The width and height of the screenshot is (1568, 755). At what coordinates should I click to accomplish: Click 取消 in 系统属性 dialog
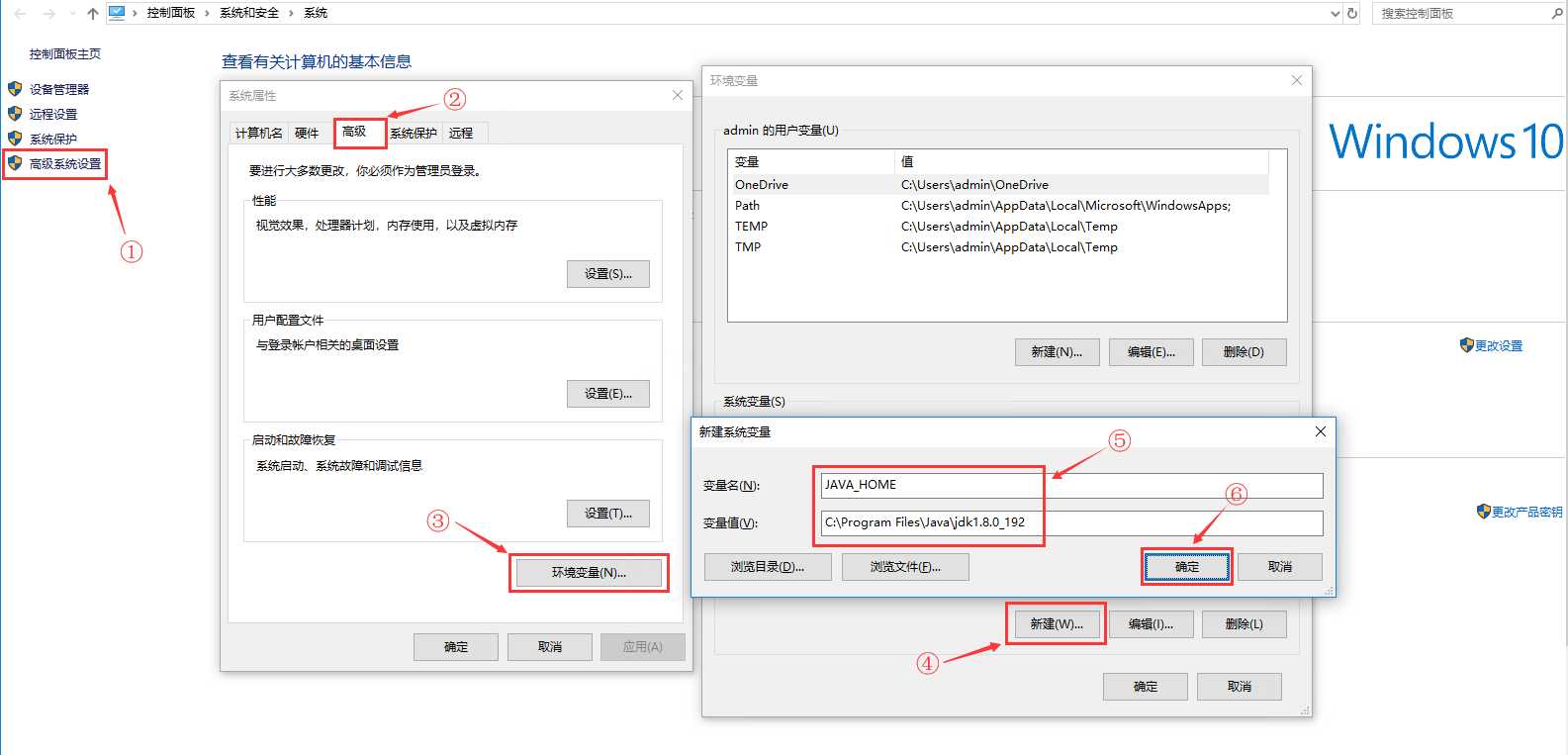click(x=550, y=647)
